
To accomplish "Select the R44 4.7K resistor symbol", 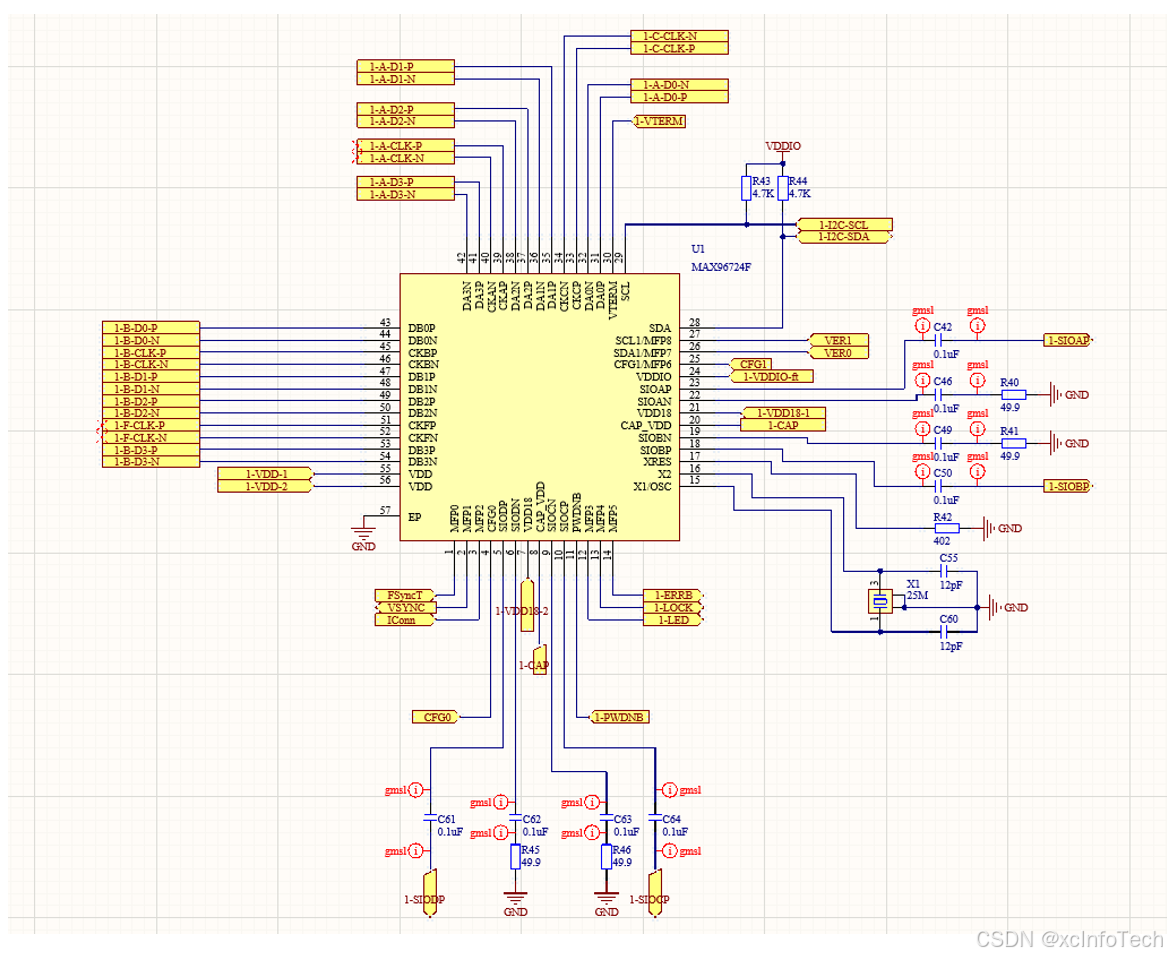I will pos(783,188).
